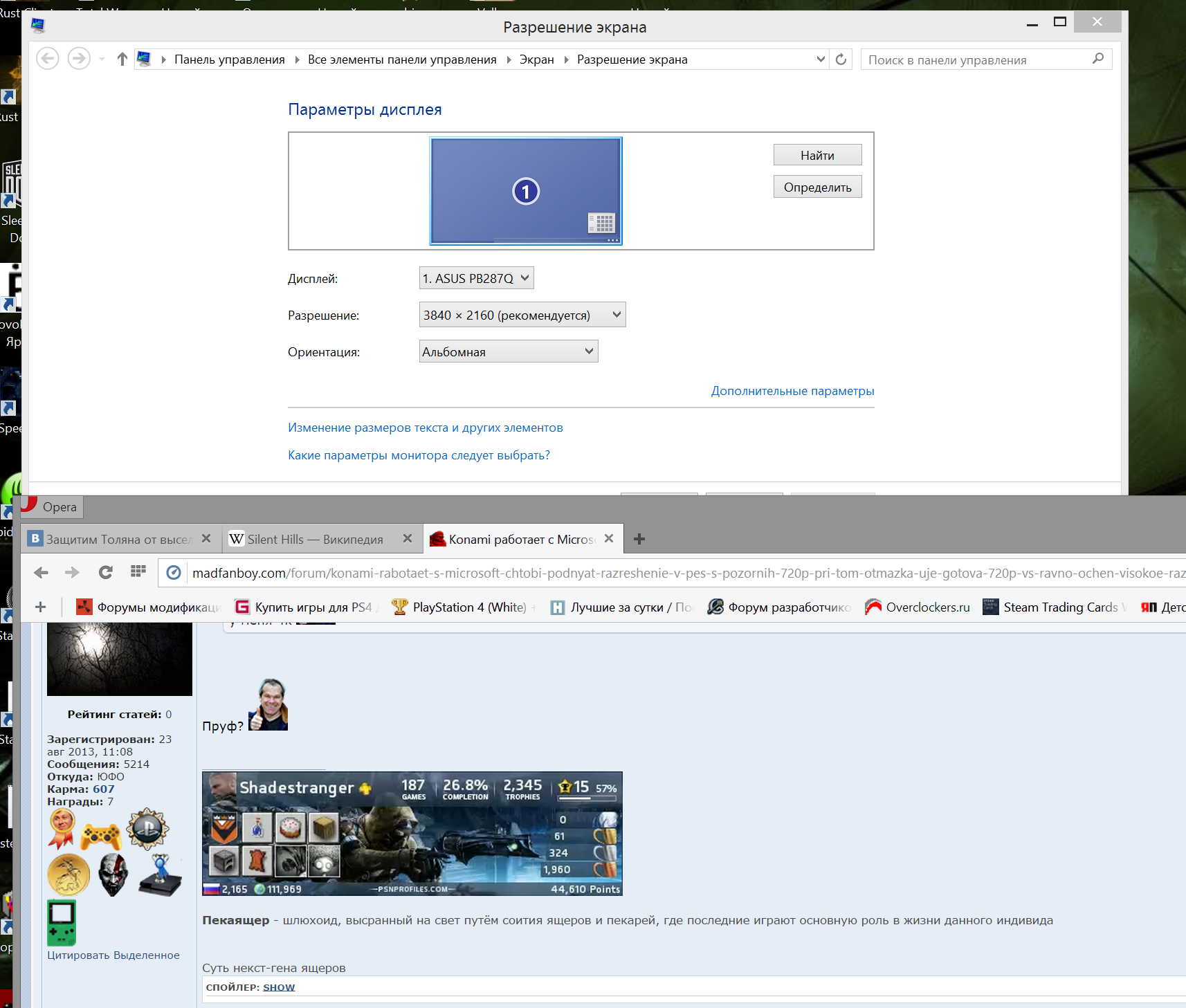Close the Silent Hills Wikipedia tab

(x=408, y=538)
